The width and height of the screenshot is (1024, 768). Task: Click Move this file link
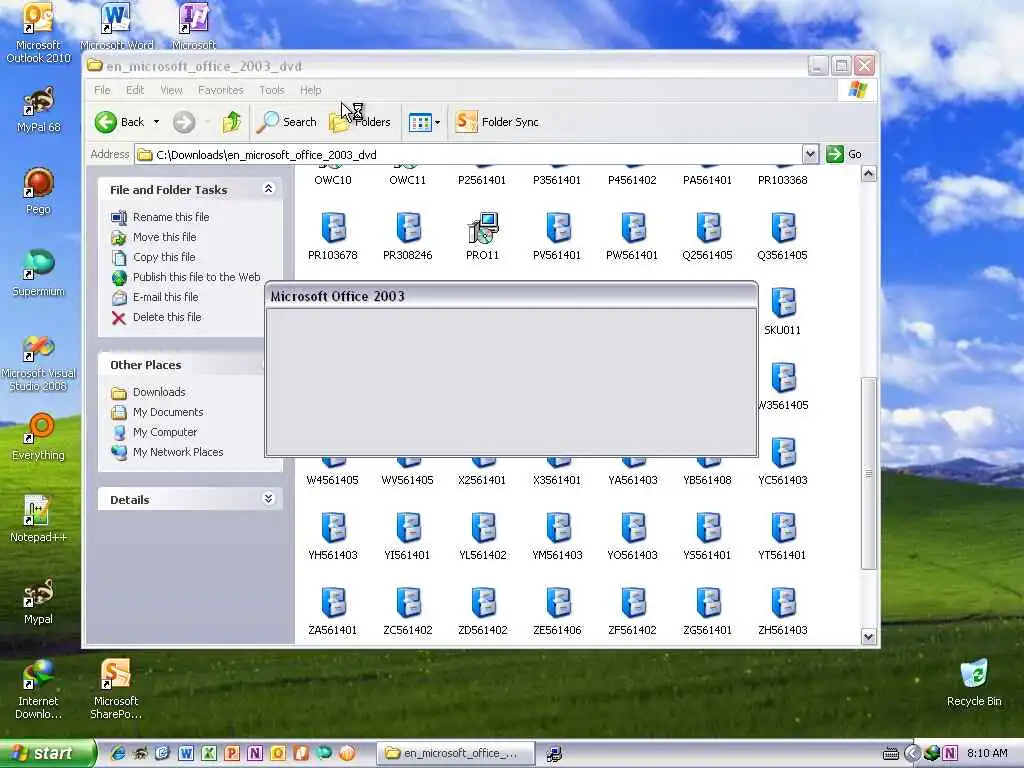(165, 237)
